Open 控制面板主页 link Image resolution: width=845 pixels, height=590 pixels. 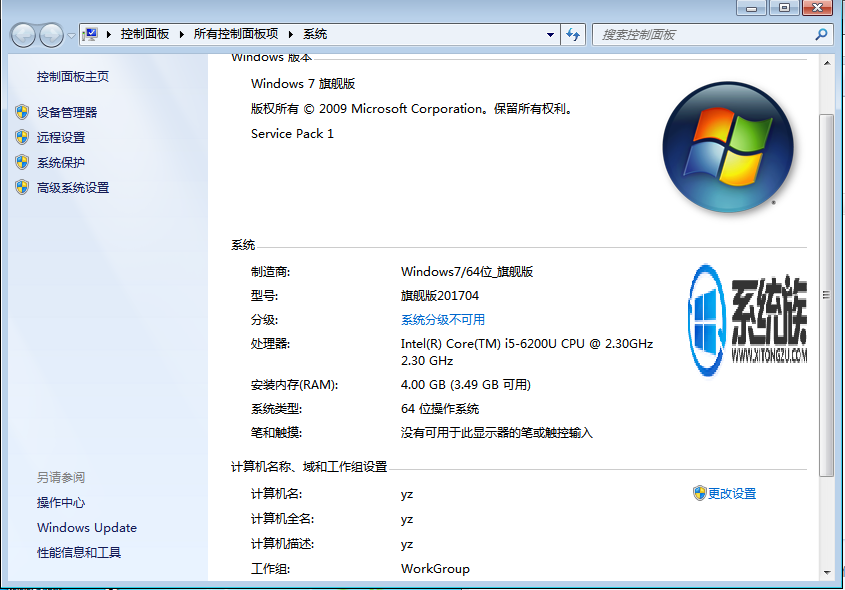[x=73, y=77]
